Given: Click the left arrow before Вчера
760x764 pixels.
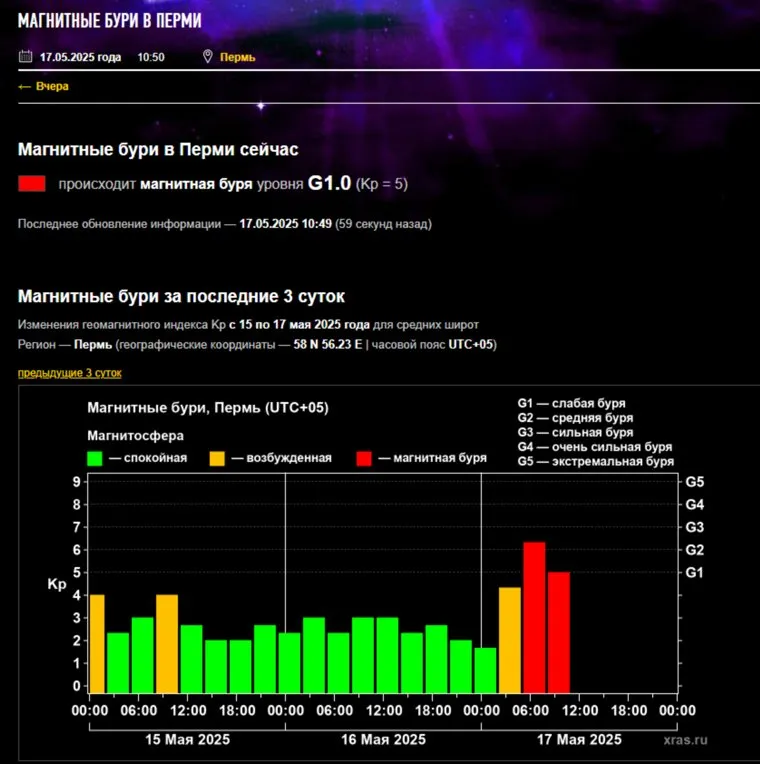Looking at the screenshot, I should pos(25,87).
